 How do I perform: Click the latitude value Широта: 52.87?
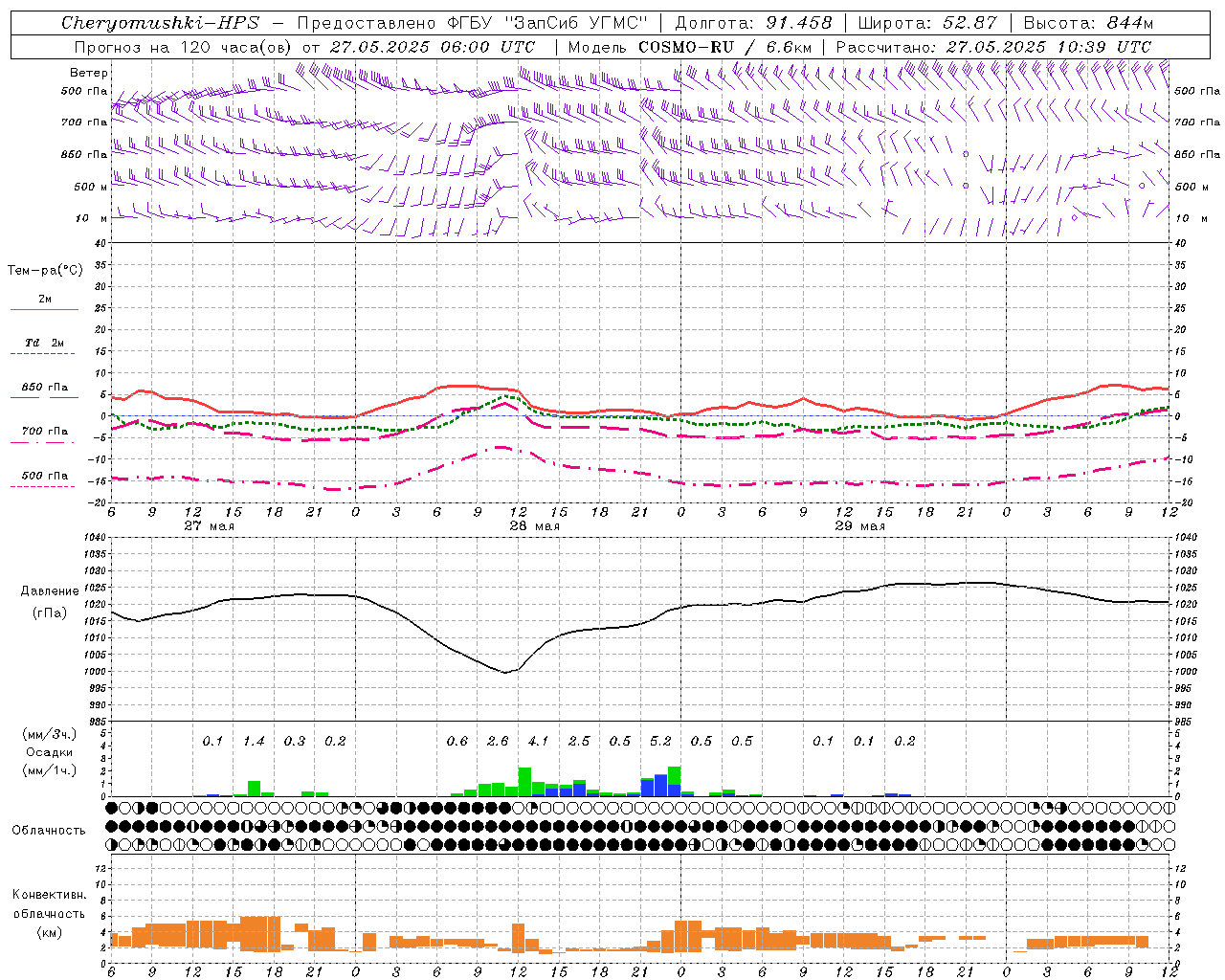[x=927, y=23]
